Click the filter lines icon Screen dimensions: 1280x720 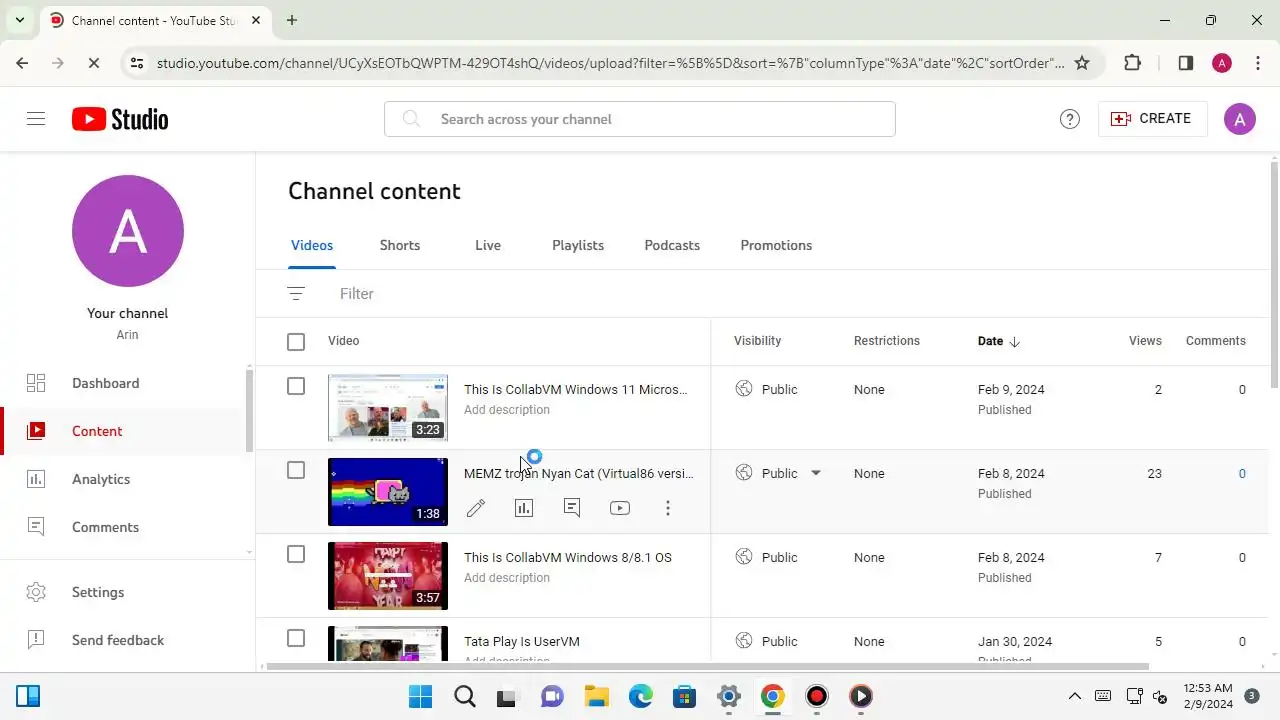coord(296,294)
